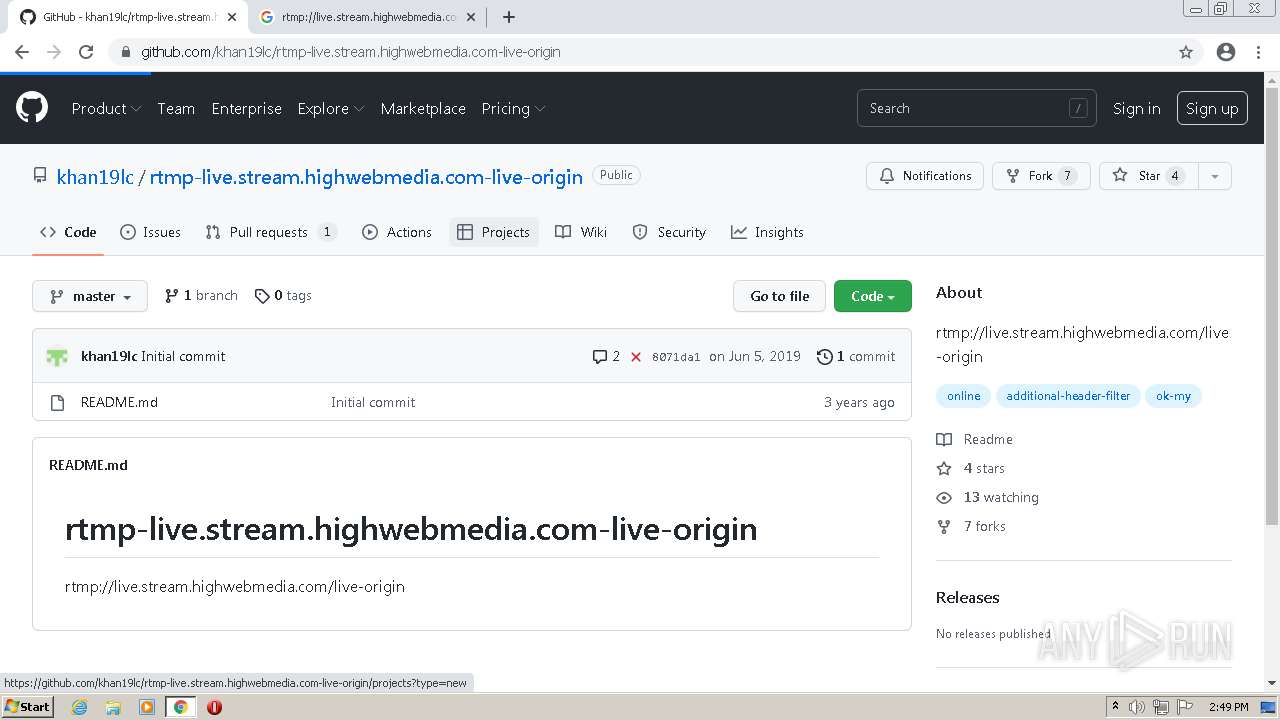Open commit hash 8071da1
This screenshot has height=720, width=1280.
[x=676, y=357]
